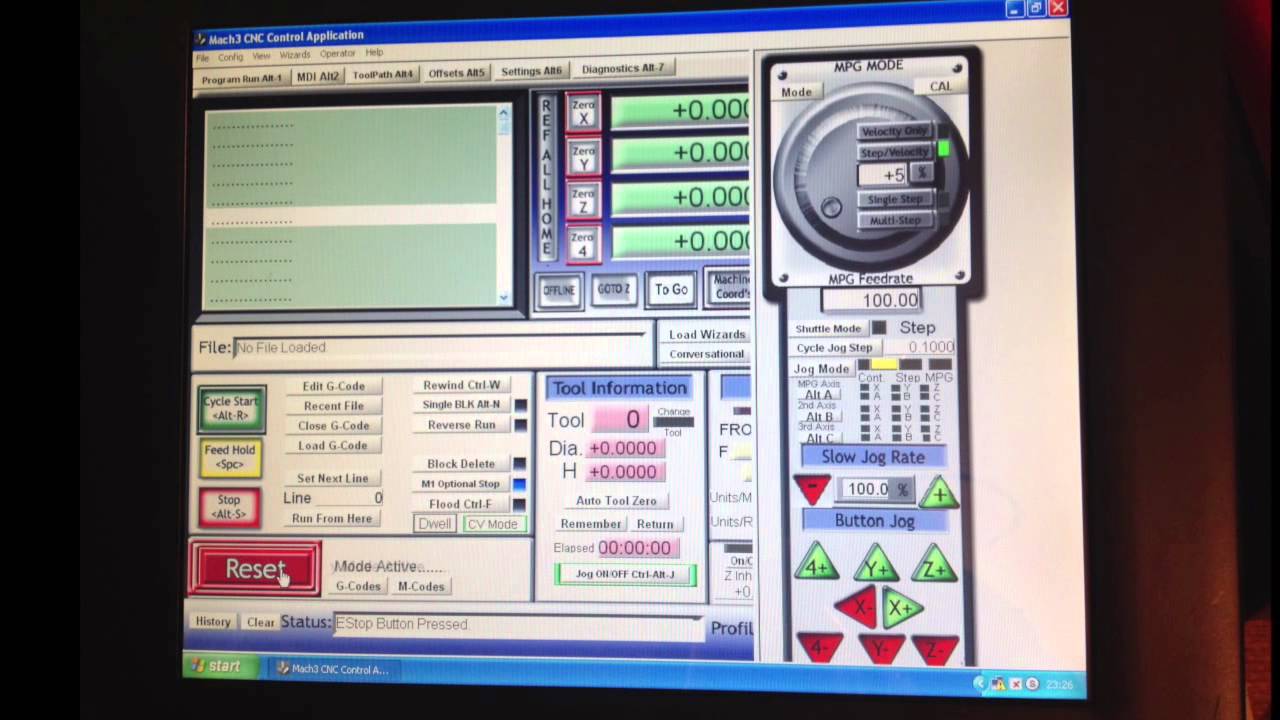Switch to Diagnostics Alt-7 tab
The image size is (1280, 720).
click(x=623, y=69)
